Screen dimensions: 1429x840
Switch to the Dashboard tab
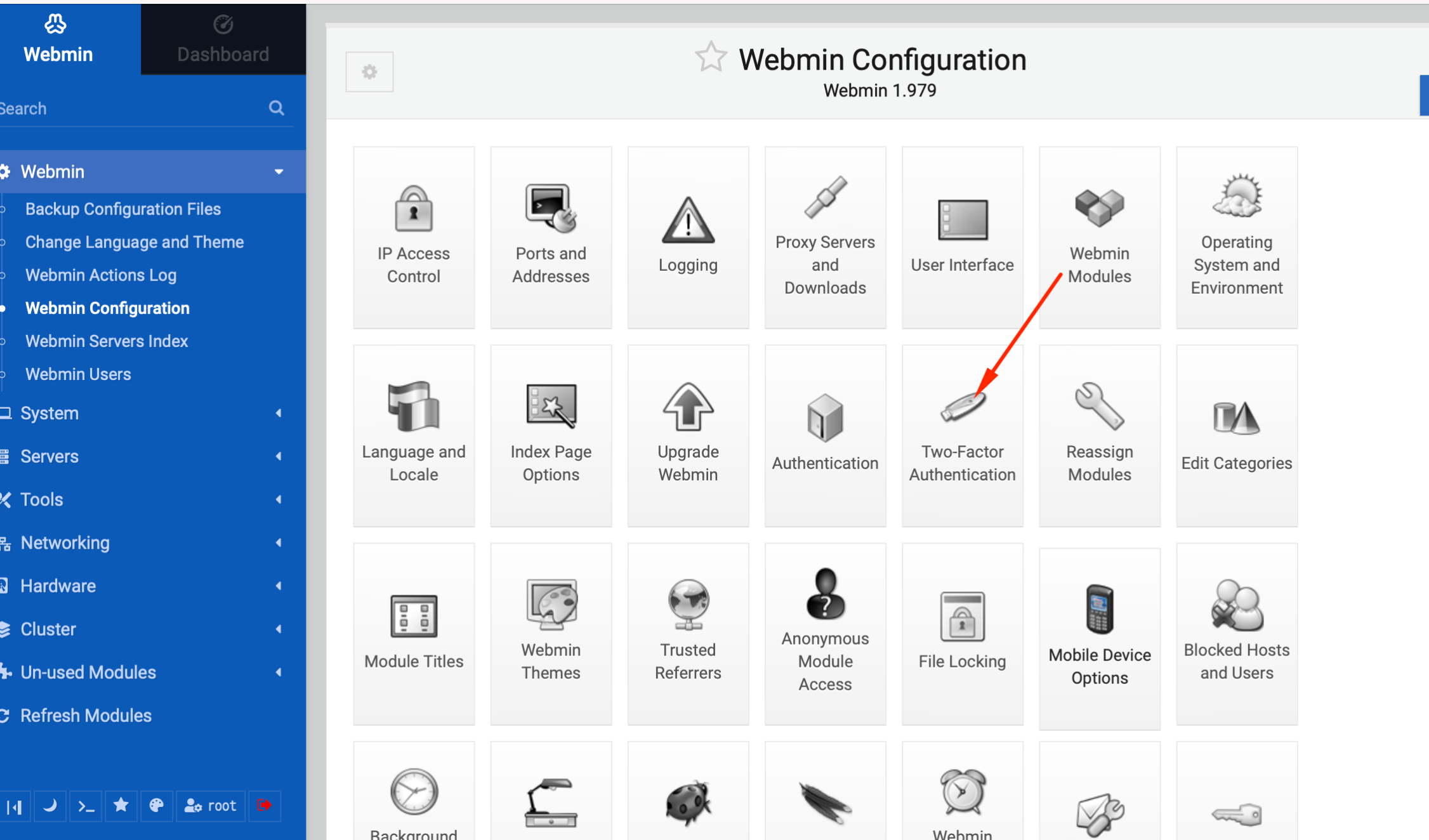tap(223, 39)
